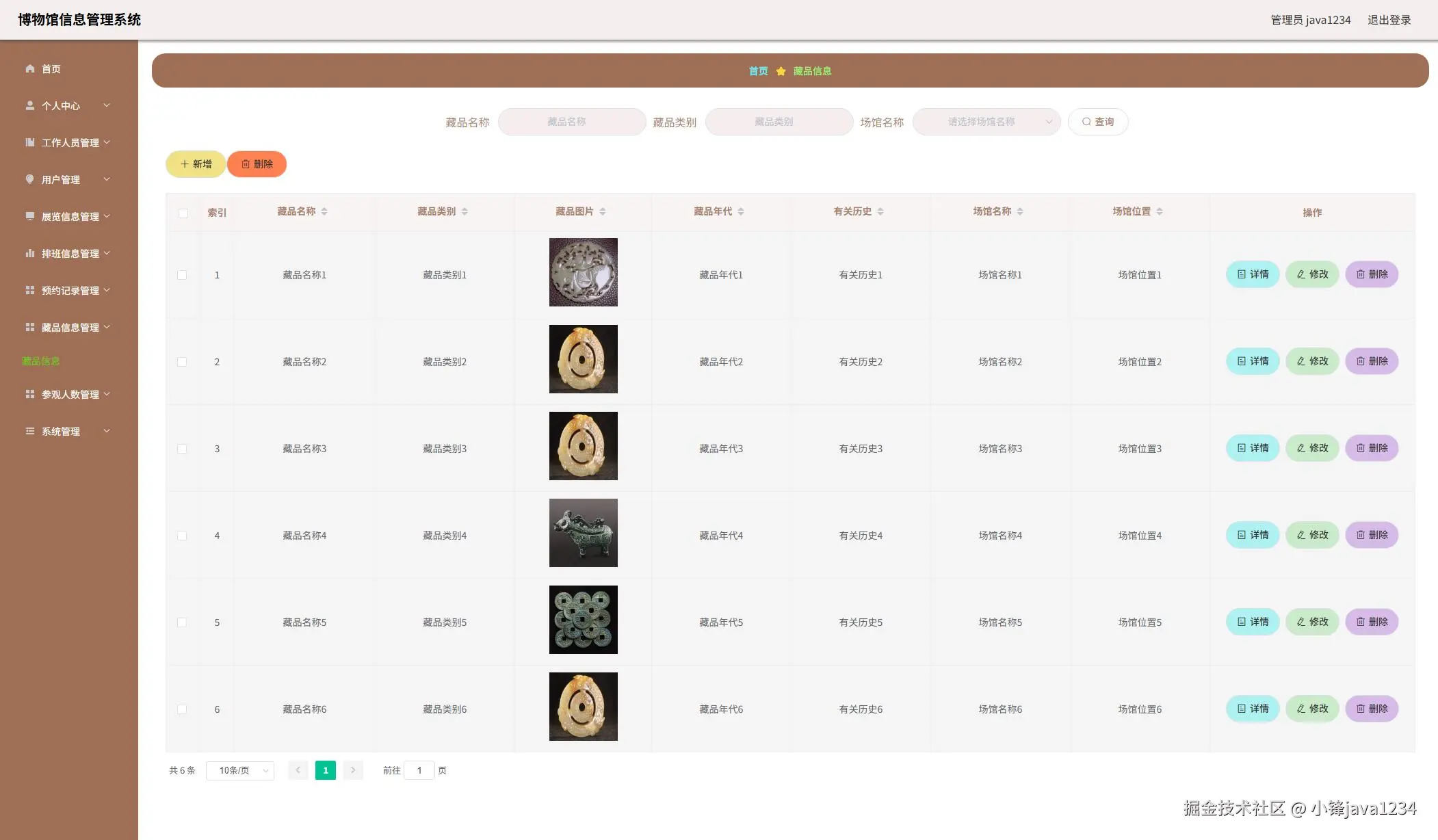This screenshot has width=1438, height=840.
Task: Click the 新增 add button
Action: pyautogui.click(x=196, y=164)
